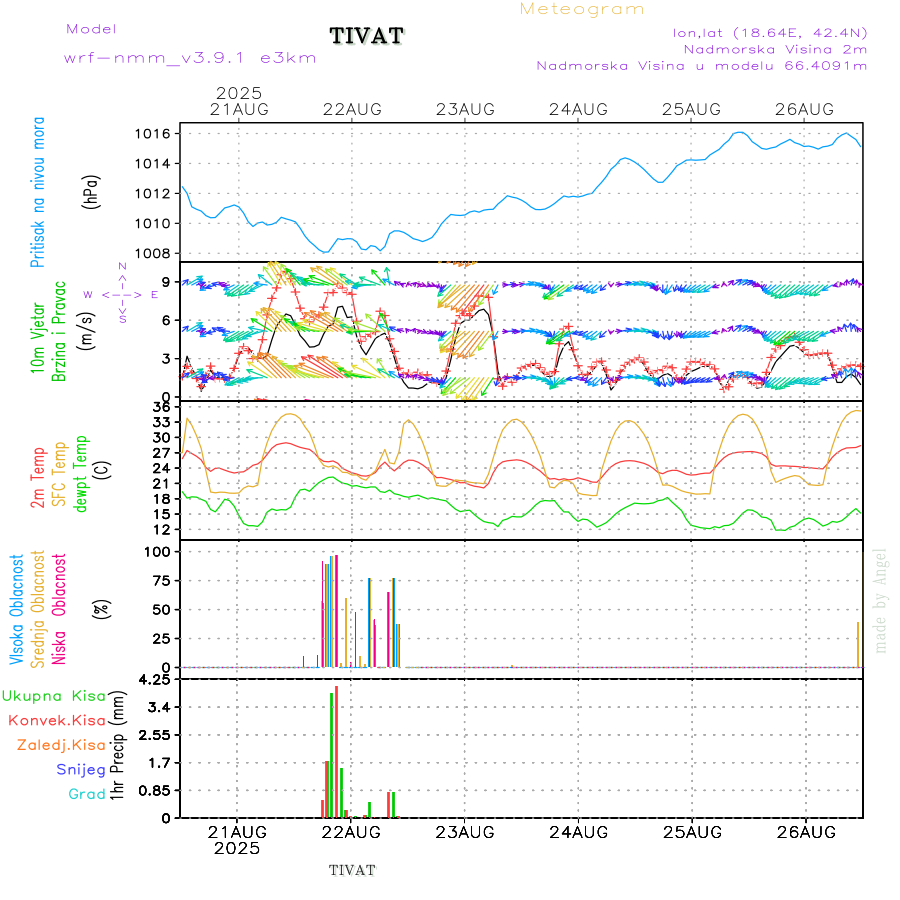This screenshot has width=900, height=900.
Task: Click the lon,lat coordinates text
Action: pos(771,32)
